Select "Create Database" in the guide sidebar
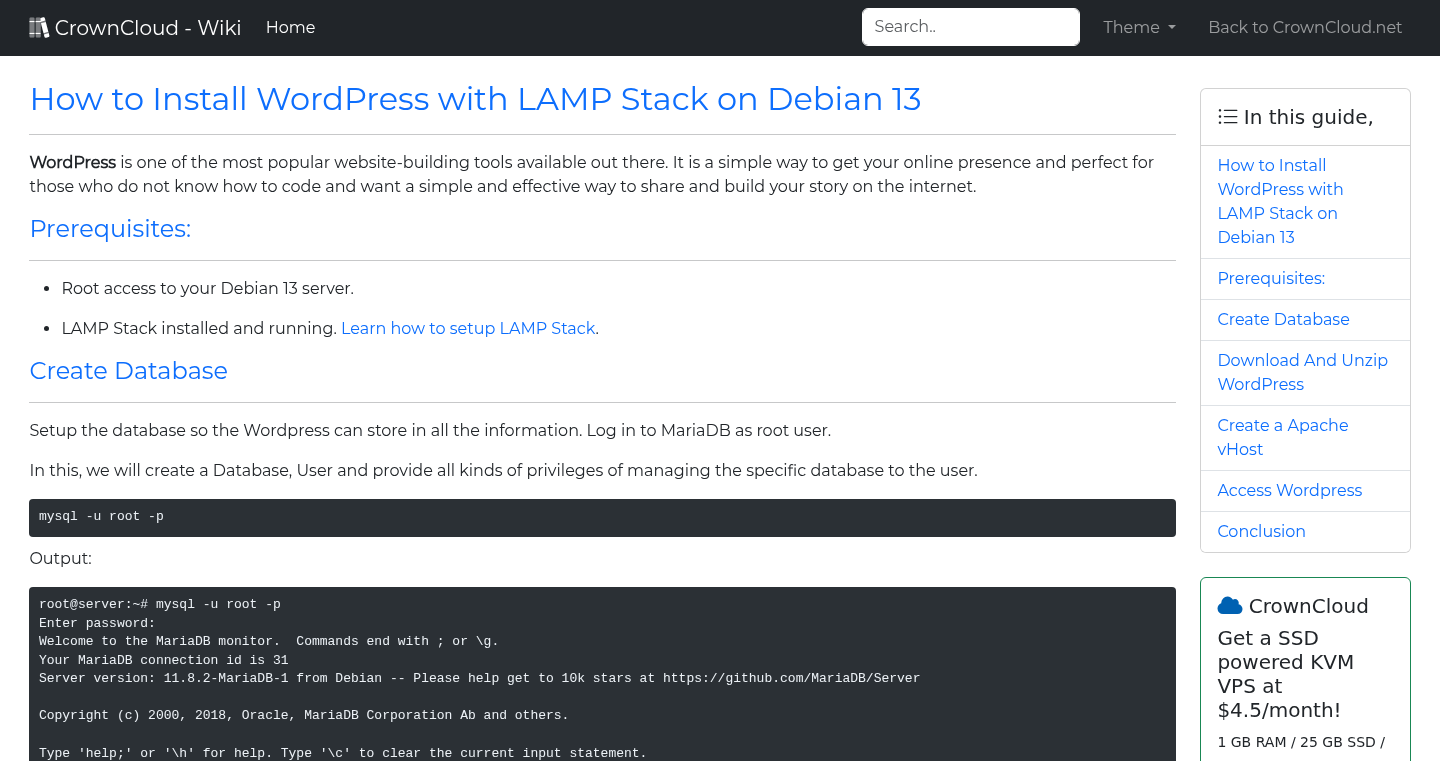Screen dimensions: 1440x761 pos(1283,319)
